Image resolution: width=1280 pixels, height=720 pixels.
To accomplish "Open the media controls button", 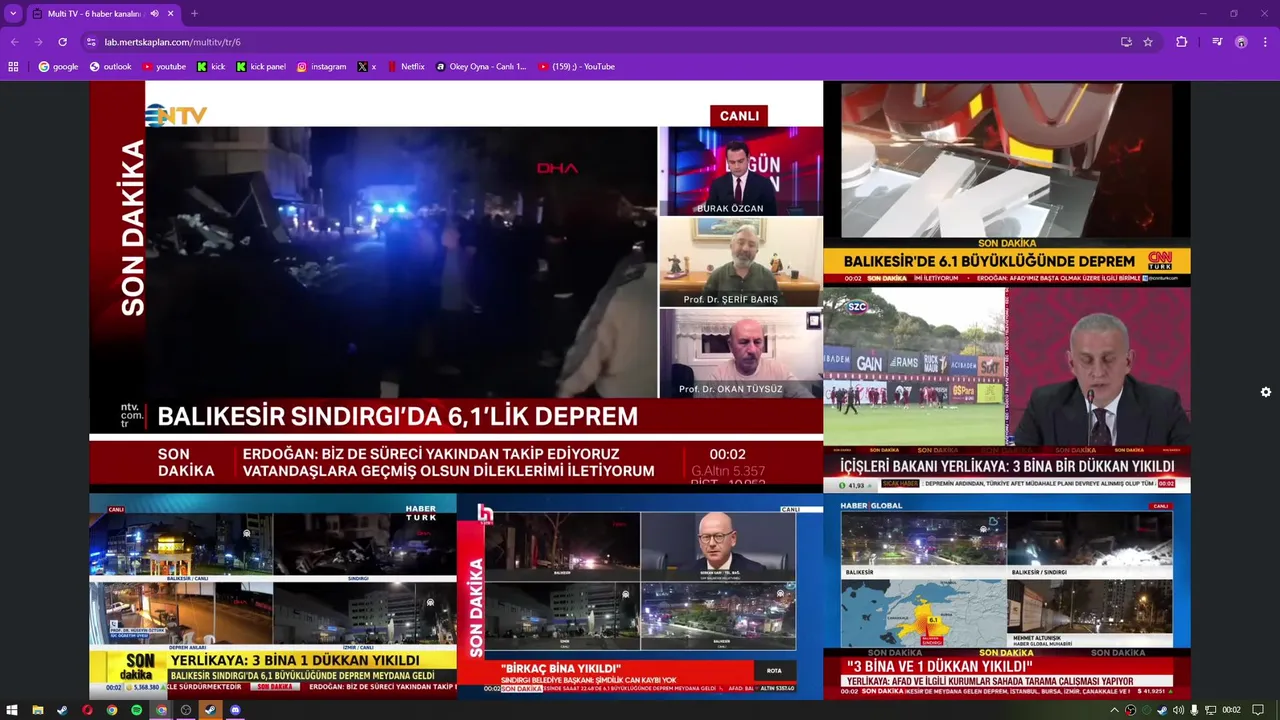I will point(1217,42).
